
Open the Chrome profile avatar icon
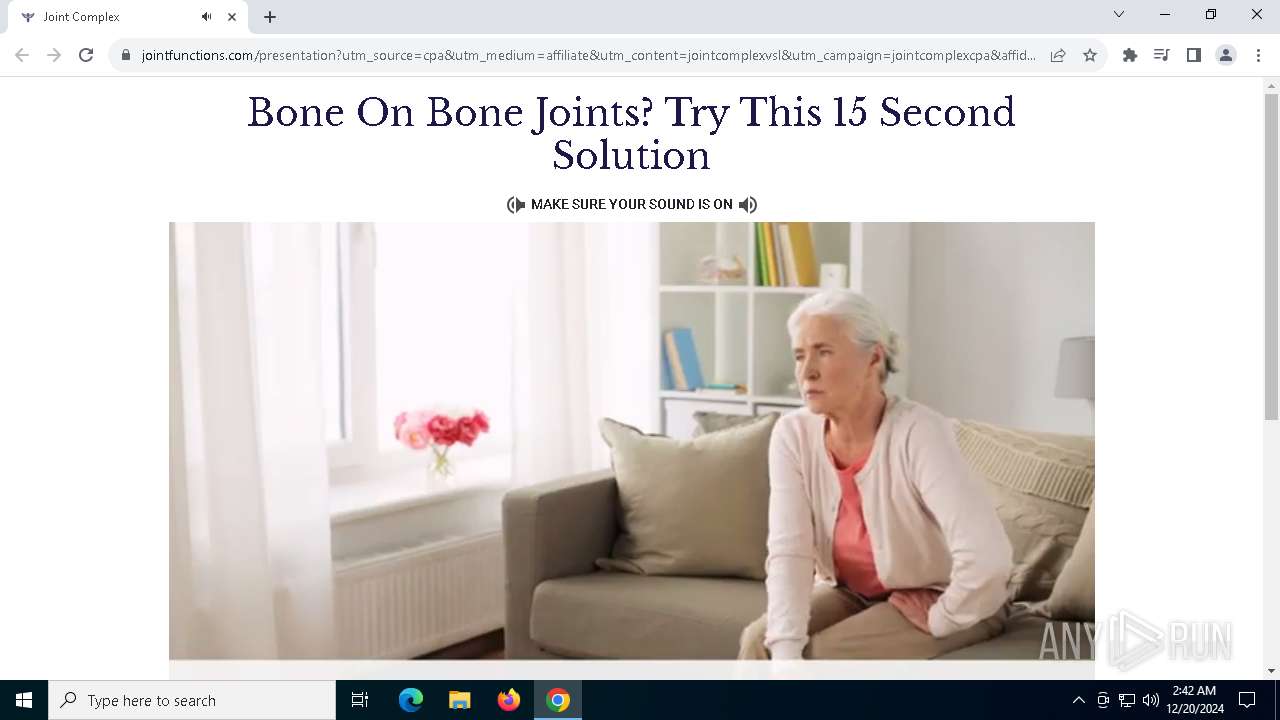pyautogui.click(x=1226, y=55)
